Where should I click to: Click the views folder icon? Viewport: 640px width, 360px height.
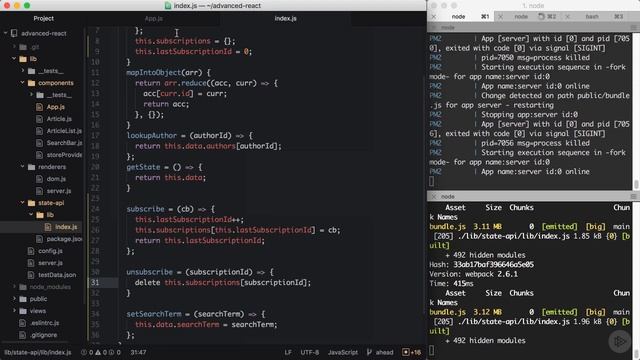coord(23,311)
